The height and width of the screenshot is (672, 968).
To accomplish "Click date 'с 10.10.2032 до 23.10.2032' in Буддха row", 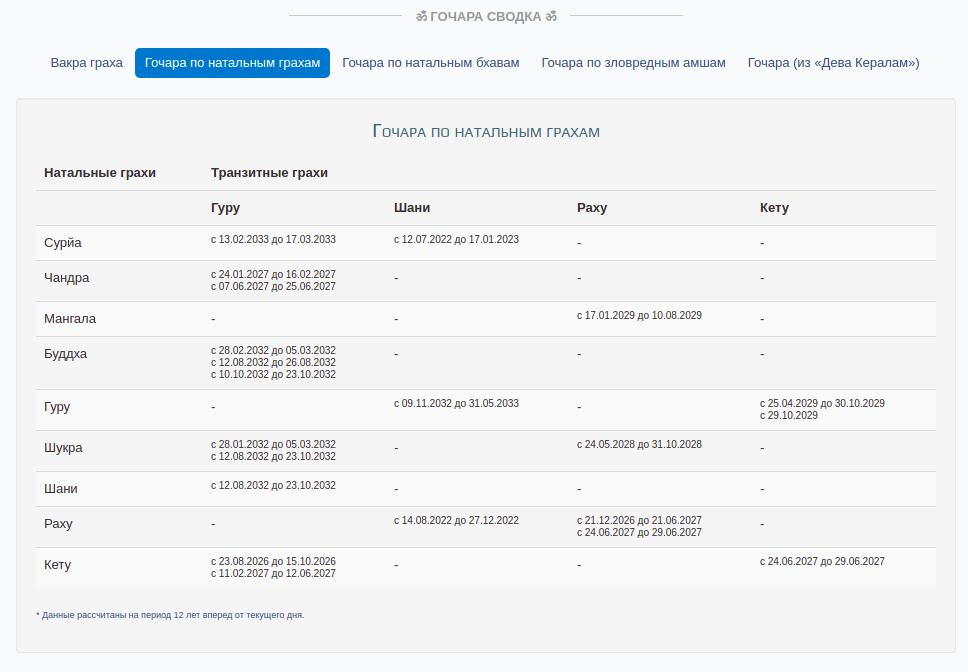I will pos(273,375).
